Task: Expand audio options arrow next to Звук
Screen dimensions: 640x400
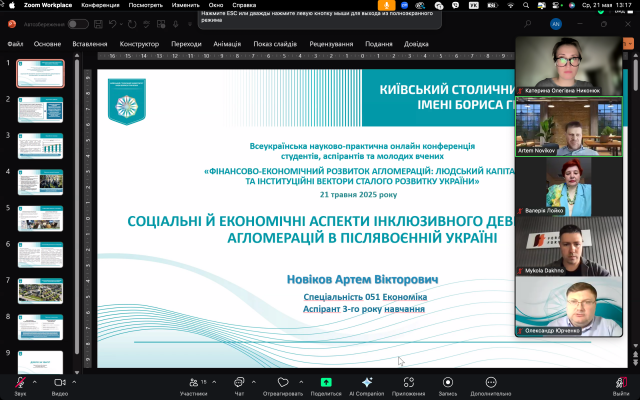Action: pos(34,381)
